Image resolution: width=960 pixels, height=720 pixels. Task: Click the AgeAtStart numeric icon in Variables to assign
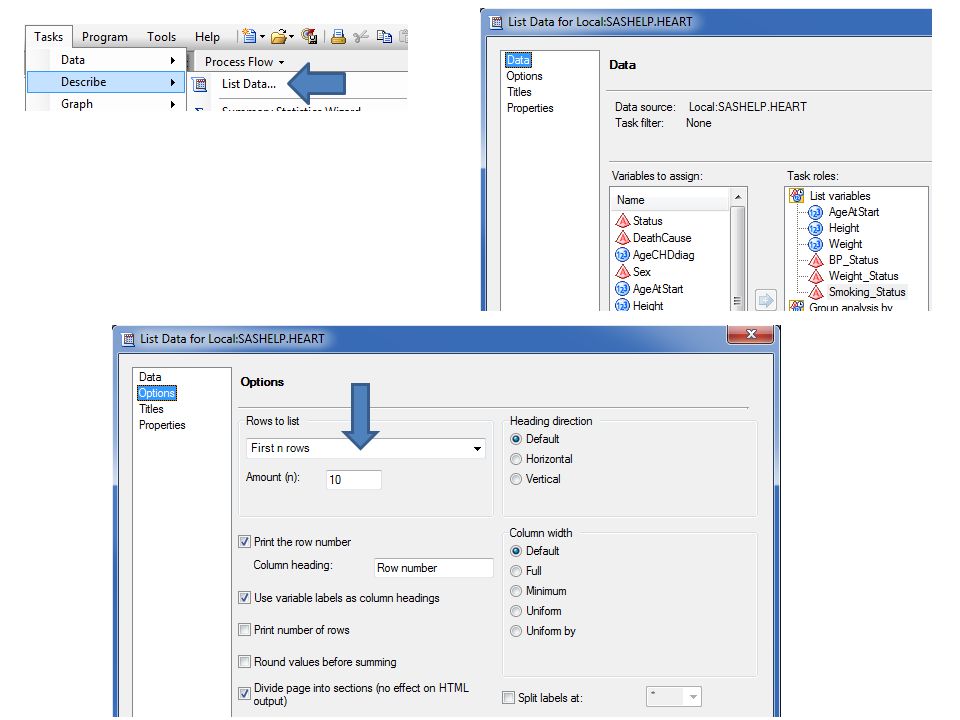[623, 288]
